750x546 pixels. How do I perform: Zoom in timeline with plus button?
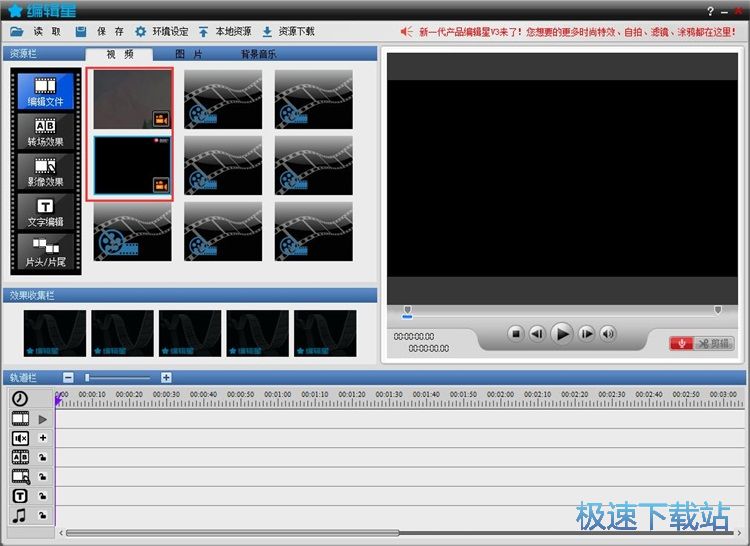(166, 378)
